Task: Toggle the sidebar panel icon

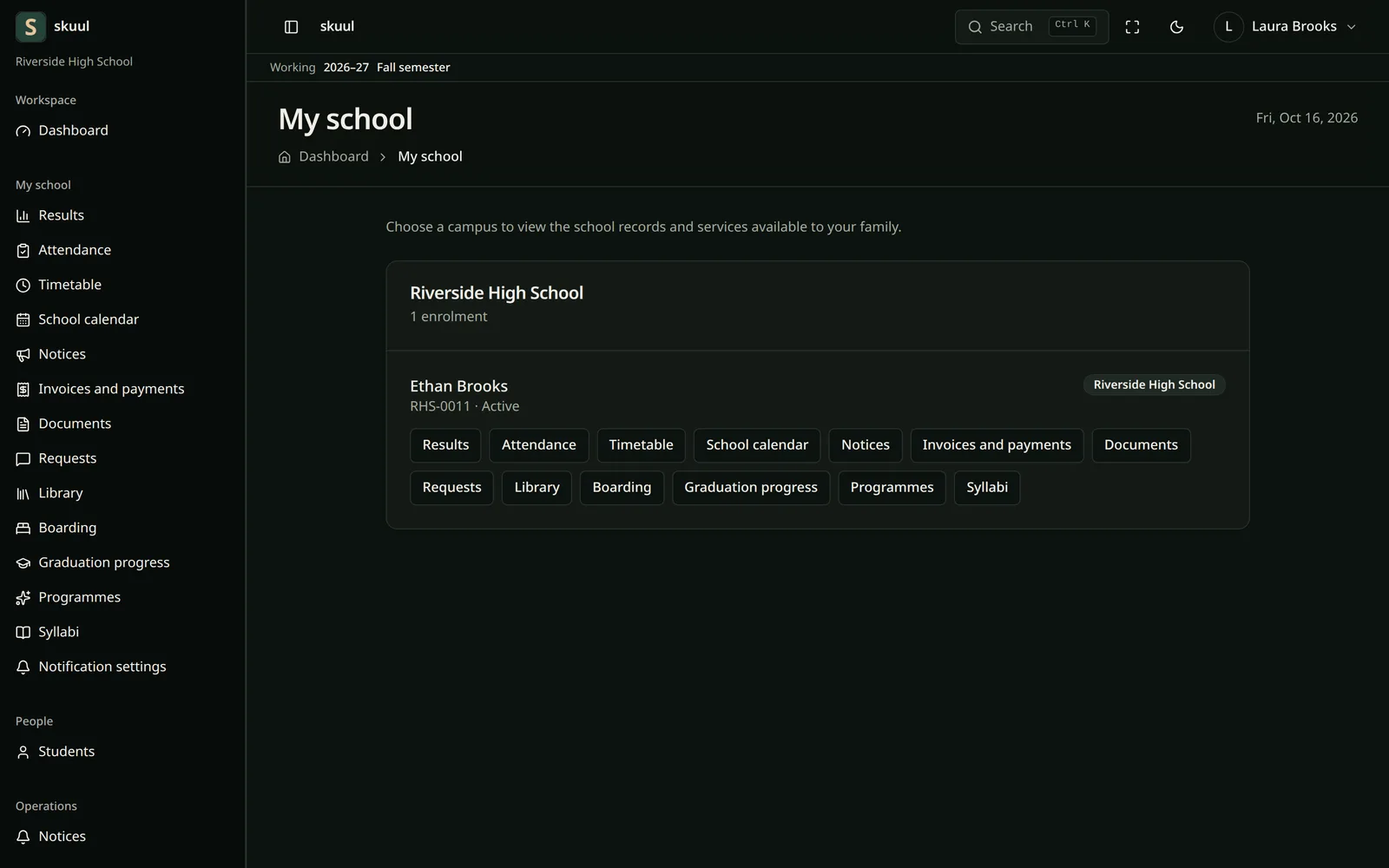Action: (x=292, y=27)
